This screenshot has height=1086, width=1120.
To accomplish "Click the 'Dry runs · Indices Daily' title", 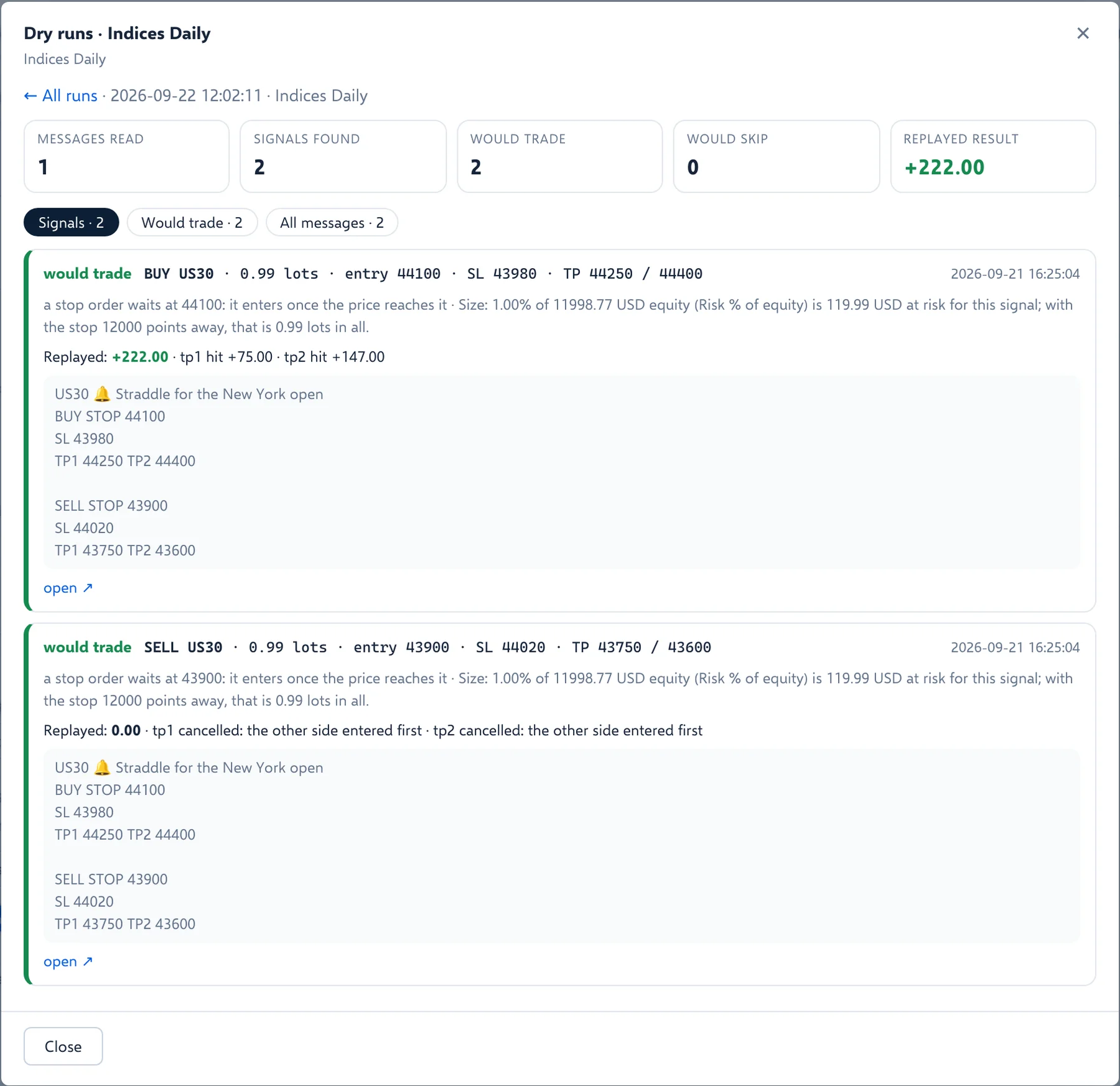I will pyautogui.click(x=117, y=33).
